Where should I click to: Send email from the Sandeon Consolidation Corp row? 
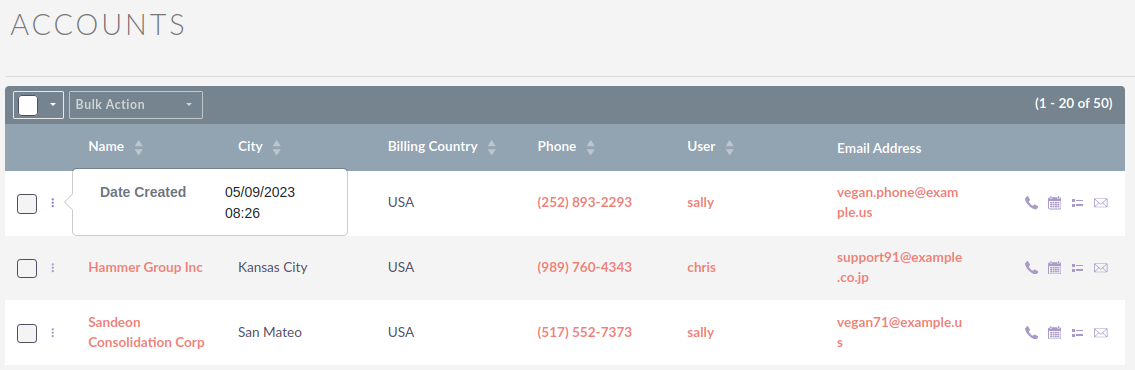tap(1100, 333)
